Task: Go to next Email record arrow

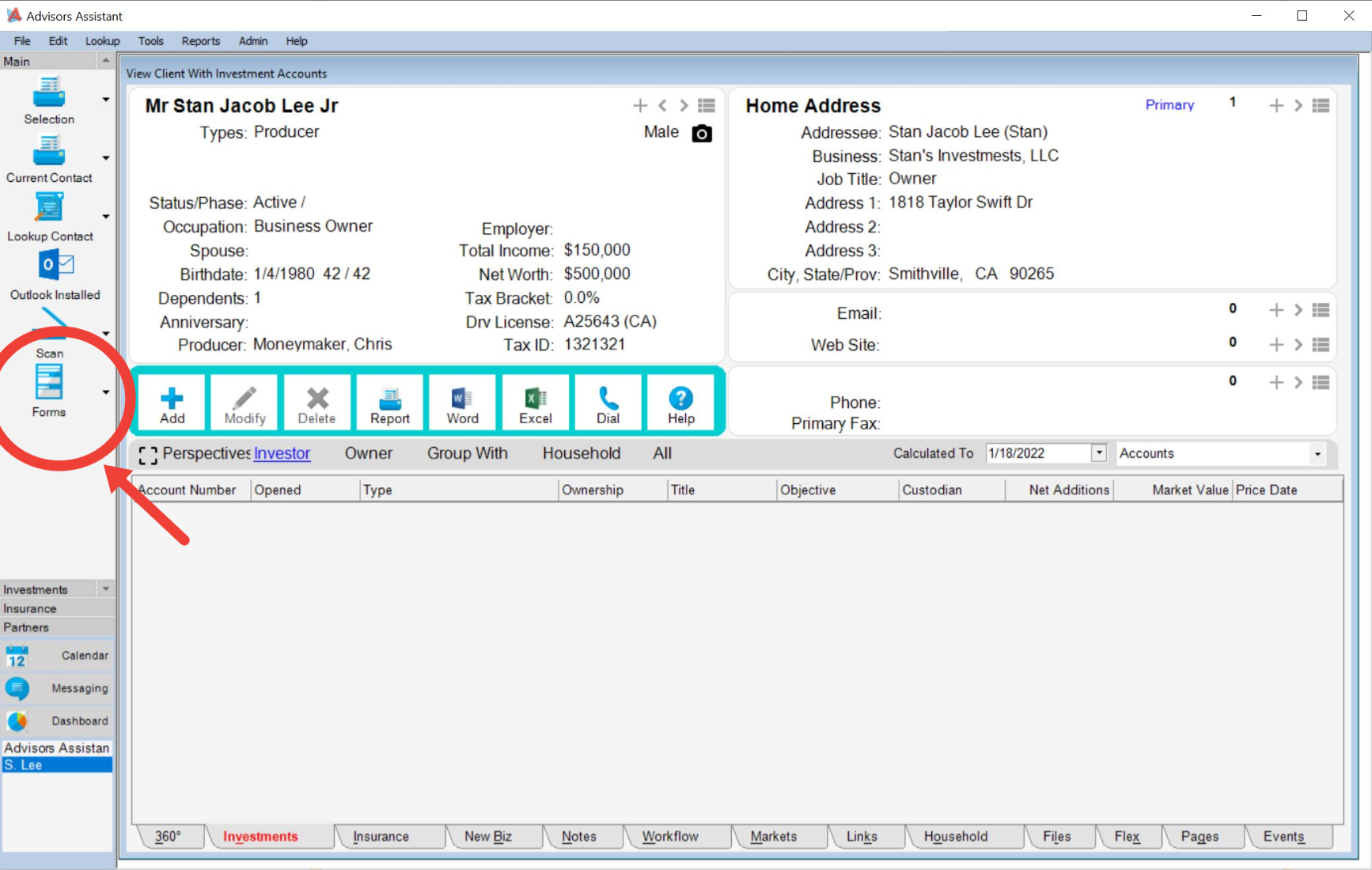Action: pyautogui.click(x=1298, y=310)
